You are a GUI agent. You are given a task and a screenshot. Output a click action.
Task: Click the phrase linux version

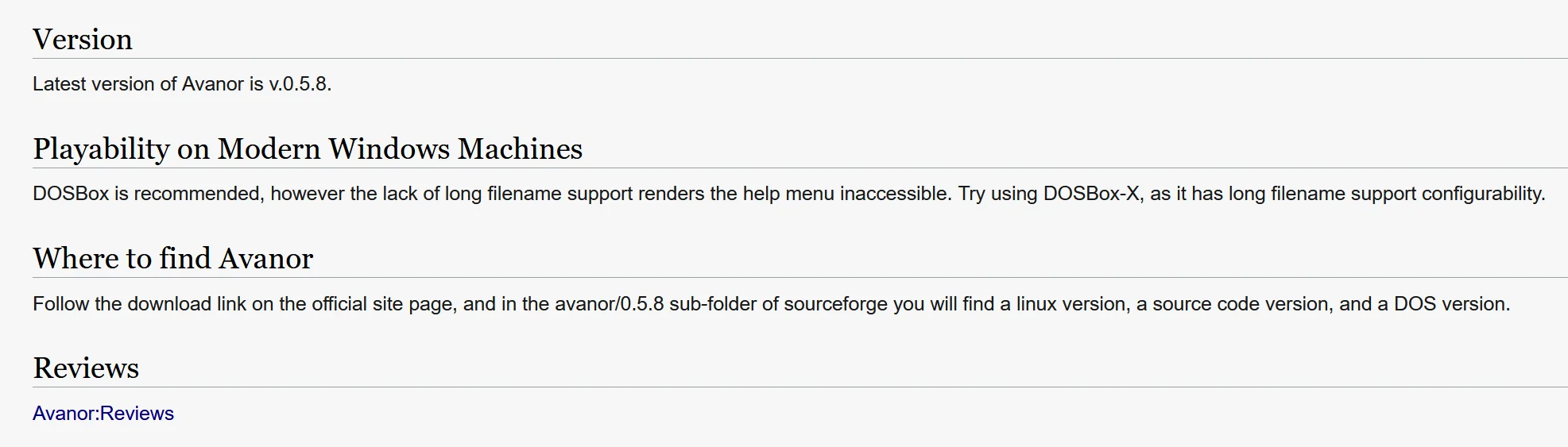[1070, 304]
